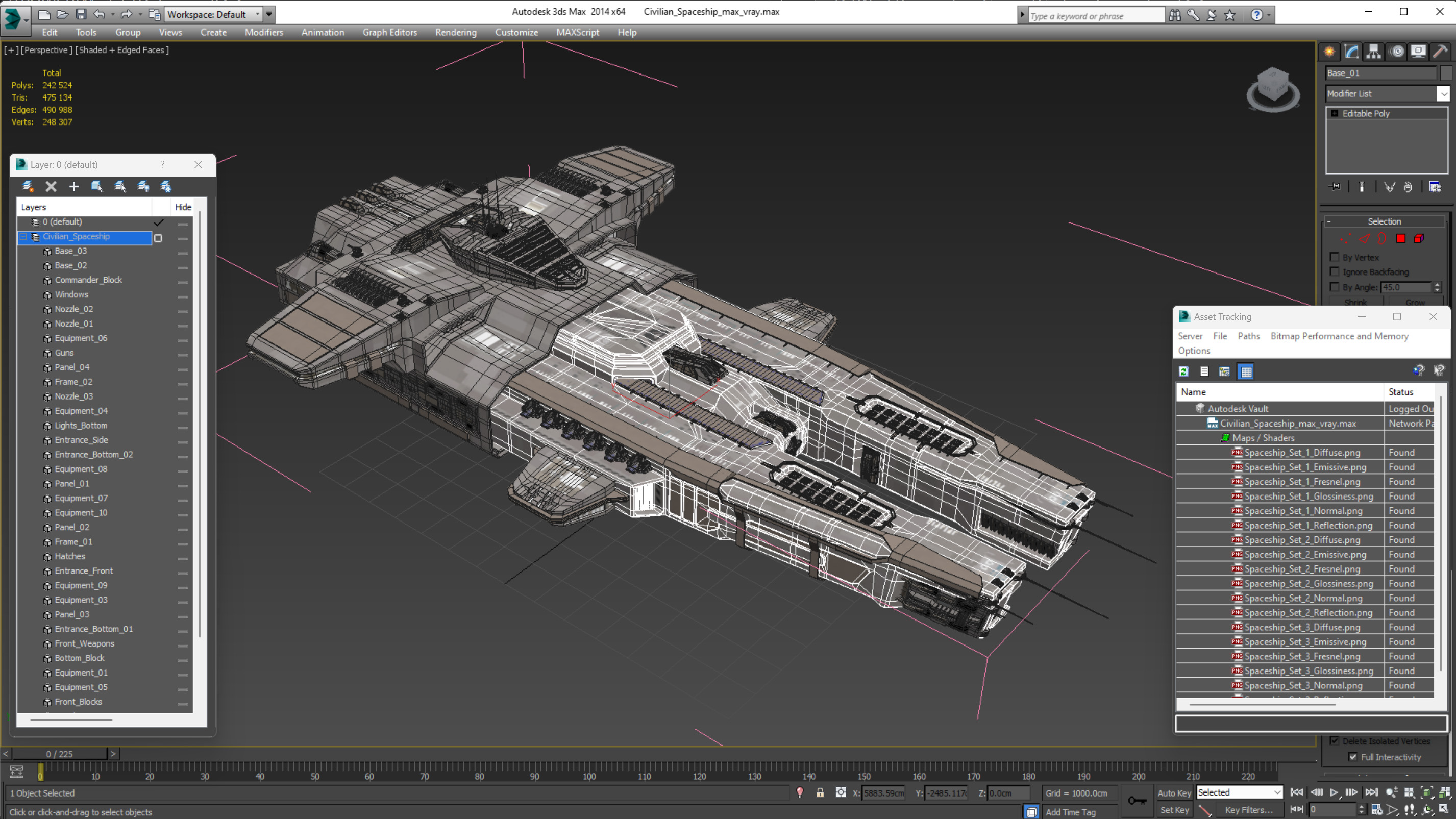The image size is (1456, 819).
Task: Click Create New Layer icon in Layer dialog
Action: click(x=28, y=187)
